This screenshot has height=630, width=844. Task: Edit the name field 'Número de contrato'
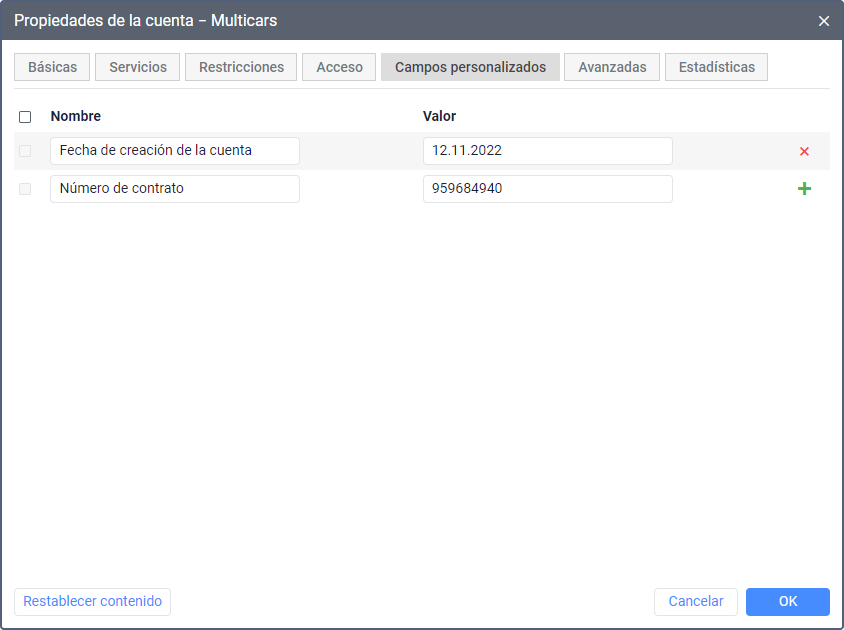pyautogui.click(x=175, y=189)
